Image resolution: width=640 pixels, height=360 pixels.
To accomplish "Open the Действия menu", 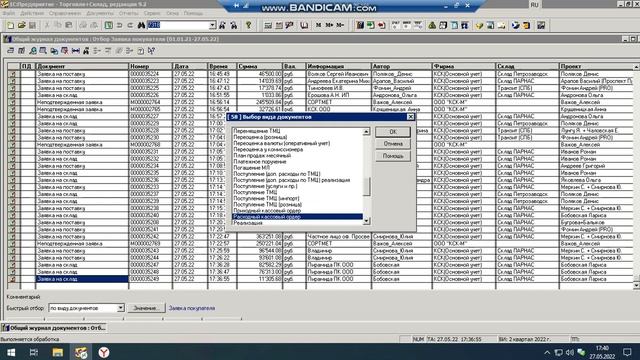I will (x=32, y=13).
